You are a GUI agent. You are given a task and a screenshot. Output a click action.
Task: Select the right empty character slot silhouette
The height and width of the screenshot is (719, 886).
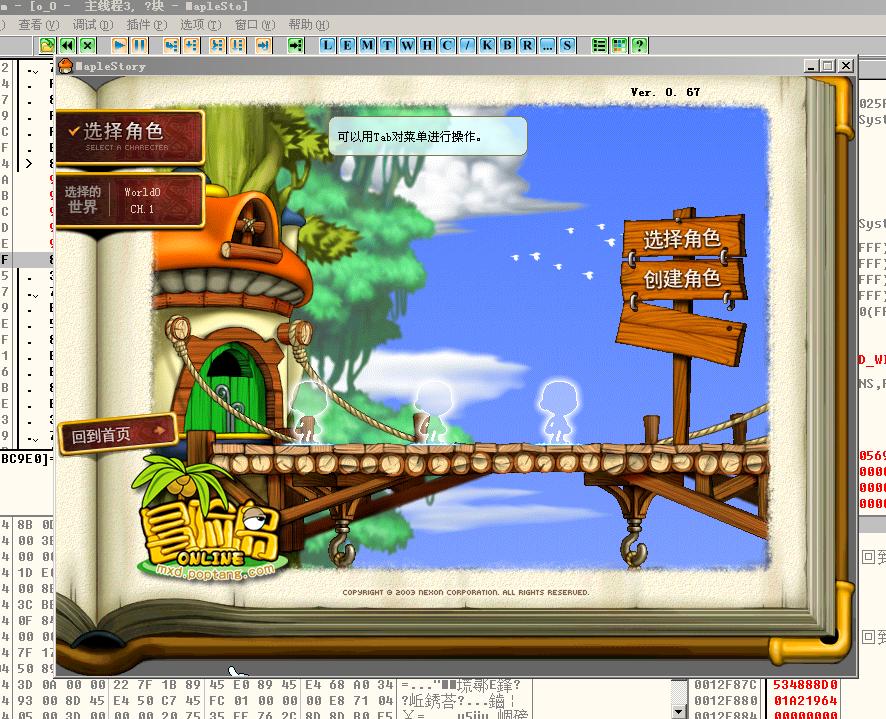pos(558,413)
